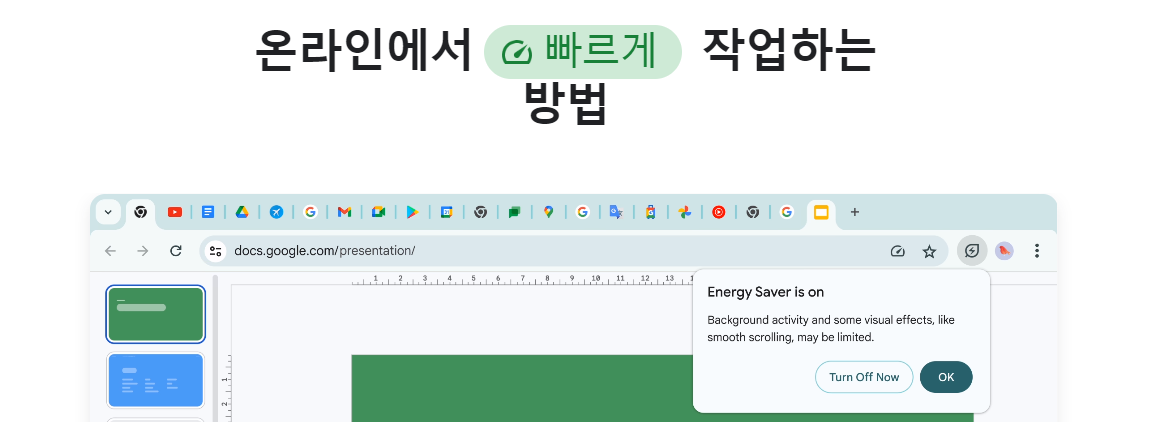Bookmark this page with the star icon
Image resolution: width=1154 pixels, height=422 pixels.
[x=930, y=251]
